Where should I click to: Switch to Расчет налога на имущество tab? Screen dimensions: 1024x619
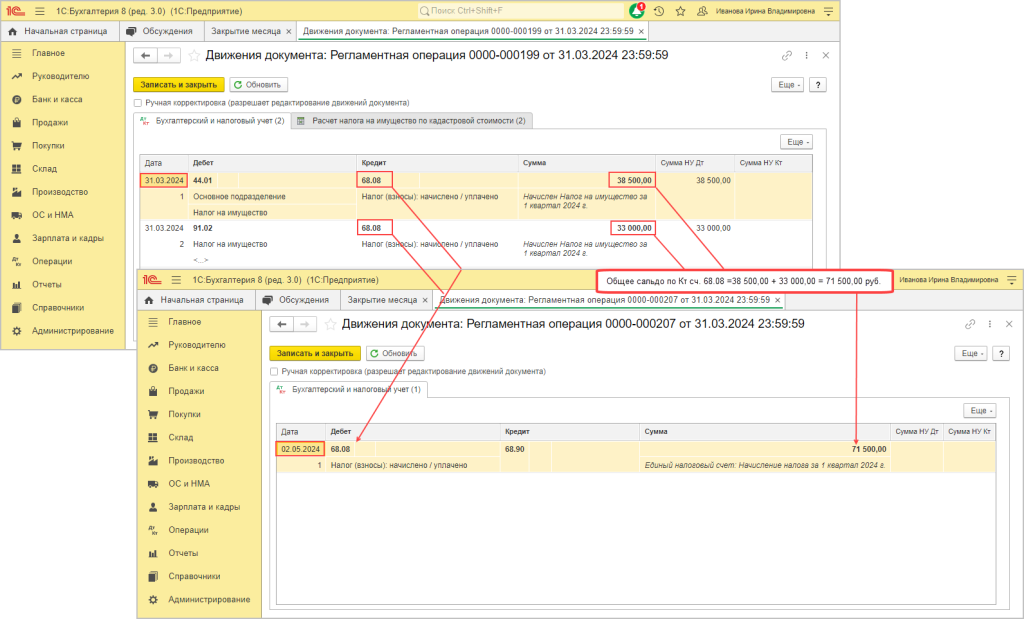[x=418, y=121]
